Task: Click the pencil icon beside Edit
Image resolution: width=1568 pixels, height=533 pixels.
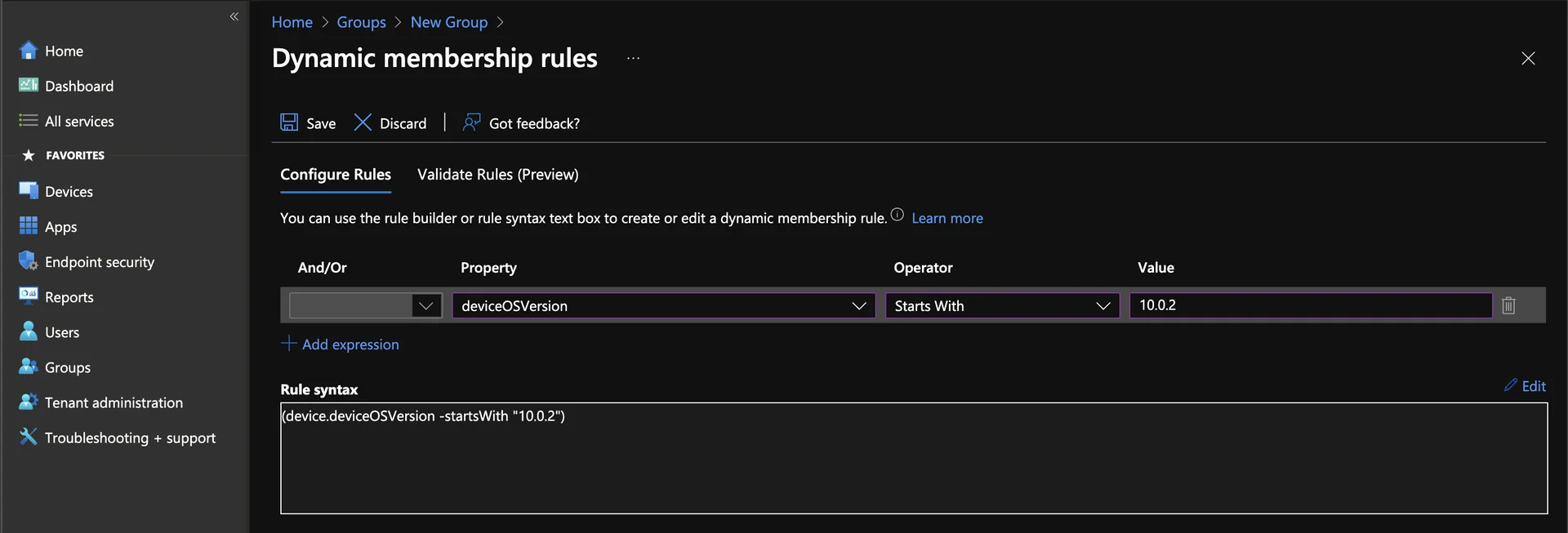Action: pyautogui.click(x=1511, y=385)
